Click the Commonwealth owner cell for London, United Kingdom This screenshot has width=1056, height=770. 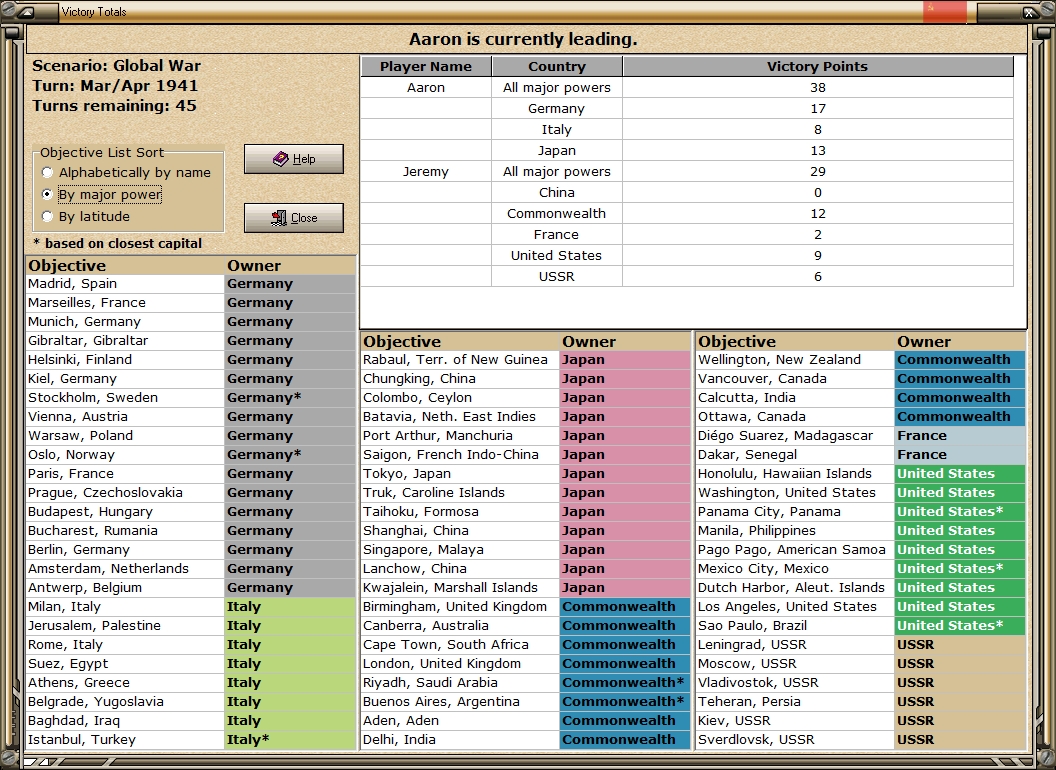625,664
